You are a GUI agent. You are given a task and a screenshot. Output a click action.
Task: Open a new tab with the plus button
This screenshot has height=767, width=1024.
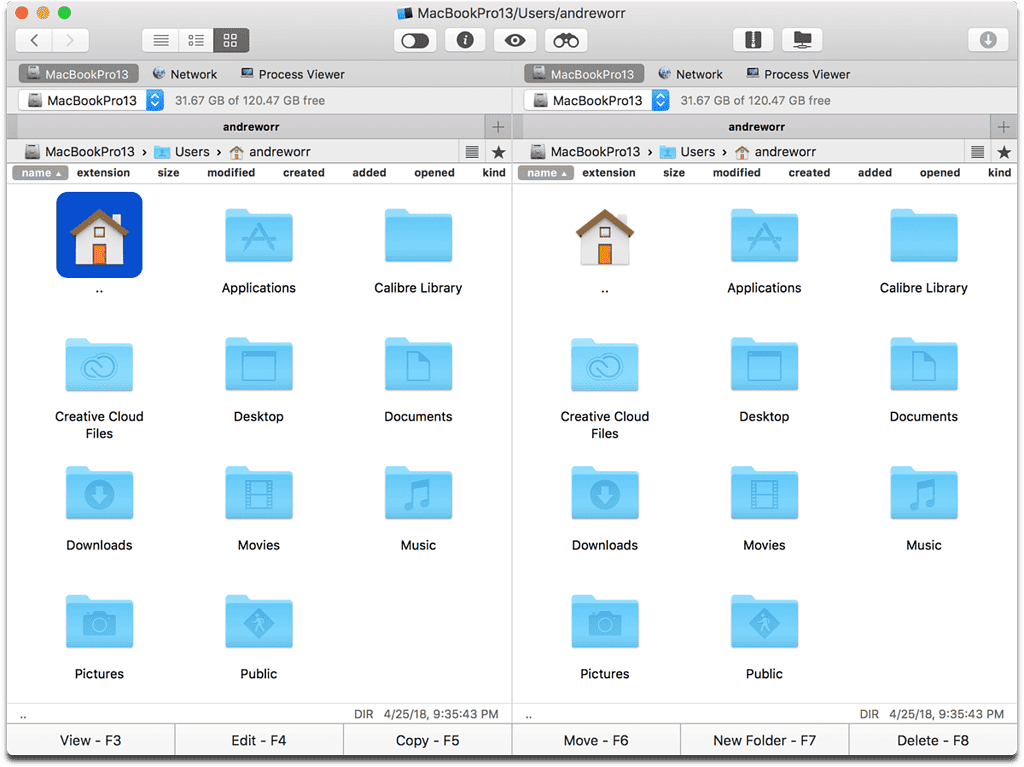496,126
